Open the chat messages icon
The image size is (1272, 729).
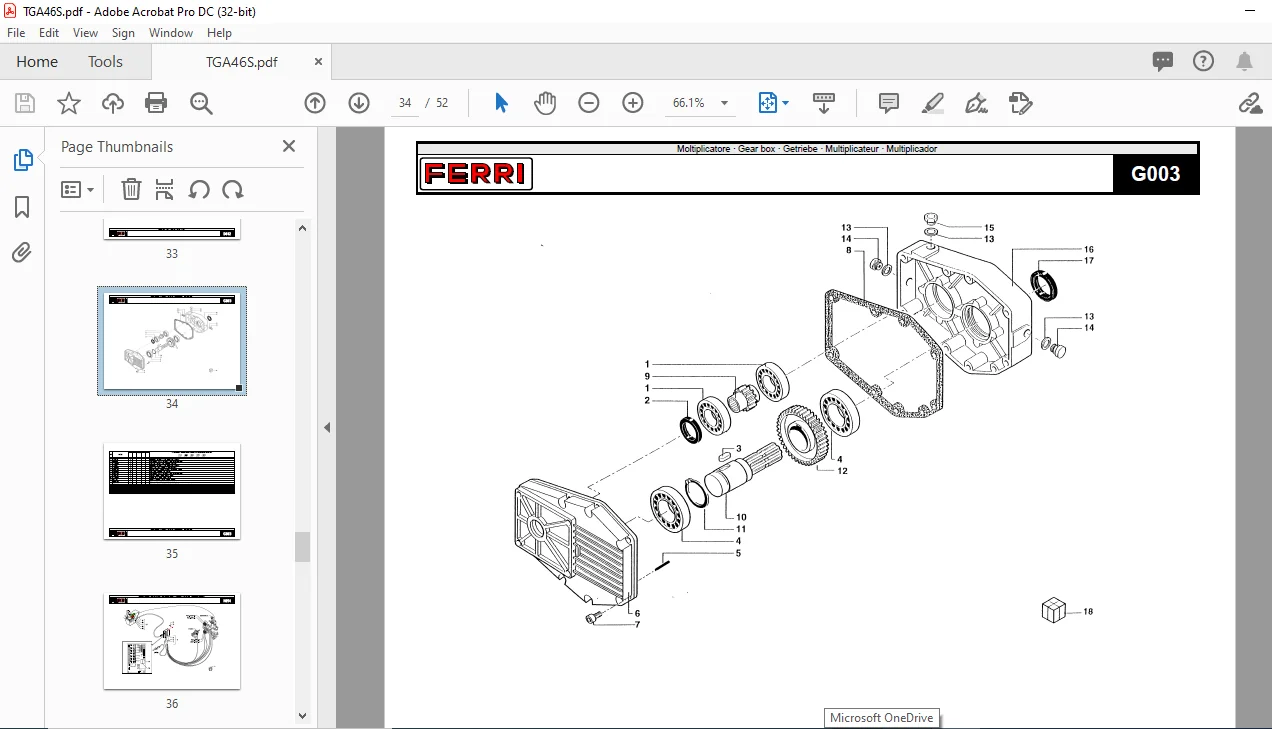tap(1163, 61)
